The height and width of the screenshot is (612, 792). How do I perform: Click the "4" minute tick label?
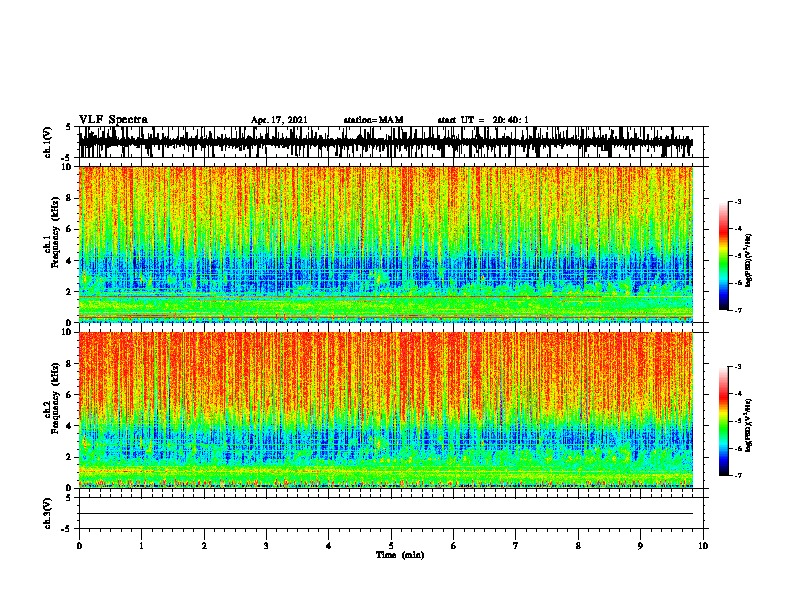point(329,546)
